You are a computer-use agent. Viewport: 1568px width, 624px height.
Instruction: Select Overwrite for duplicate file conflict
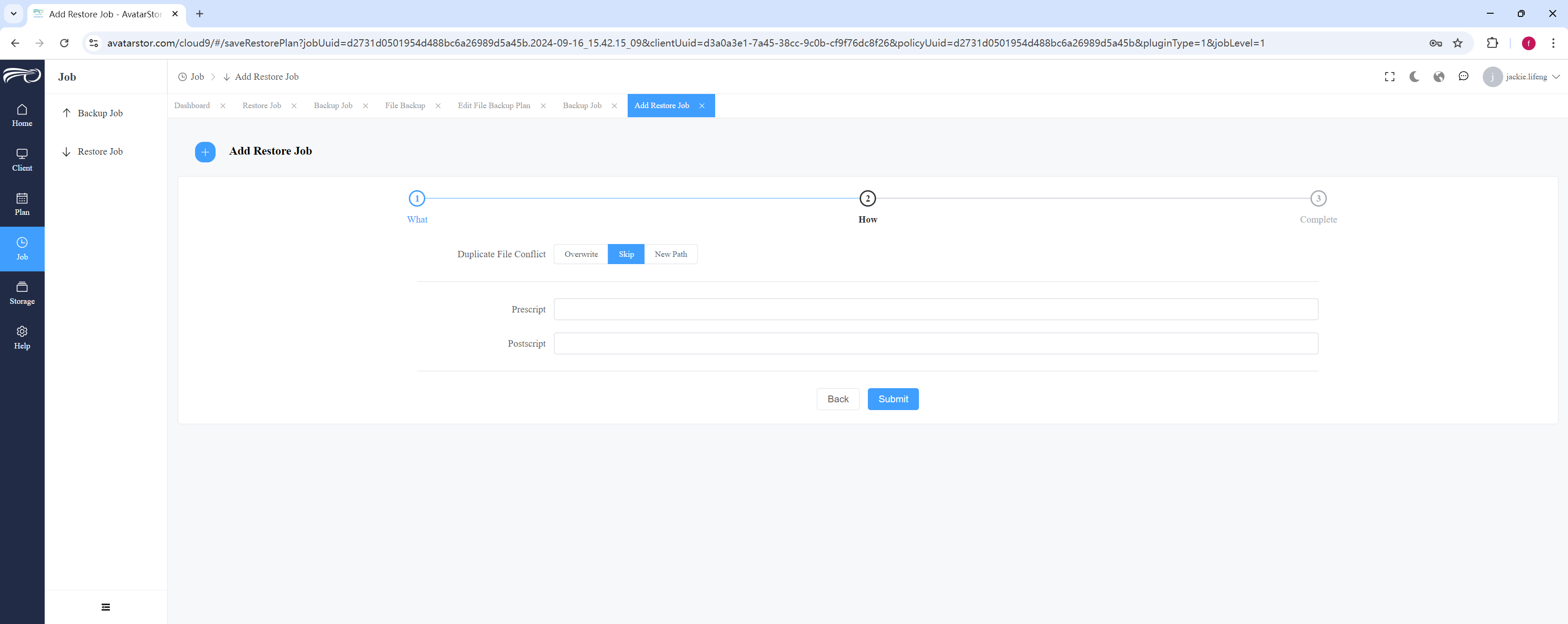click(x=581, y=254)
